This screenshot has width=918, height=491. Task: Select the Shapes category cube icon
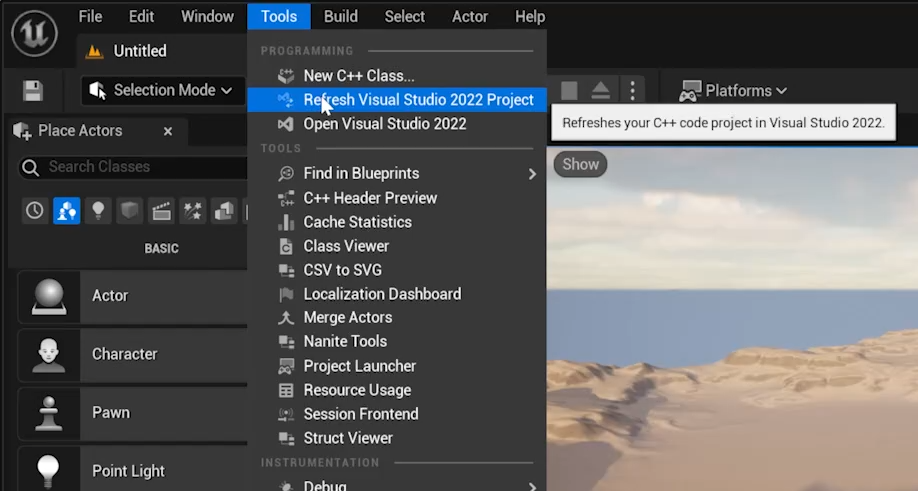(x=129, y=210)
